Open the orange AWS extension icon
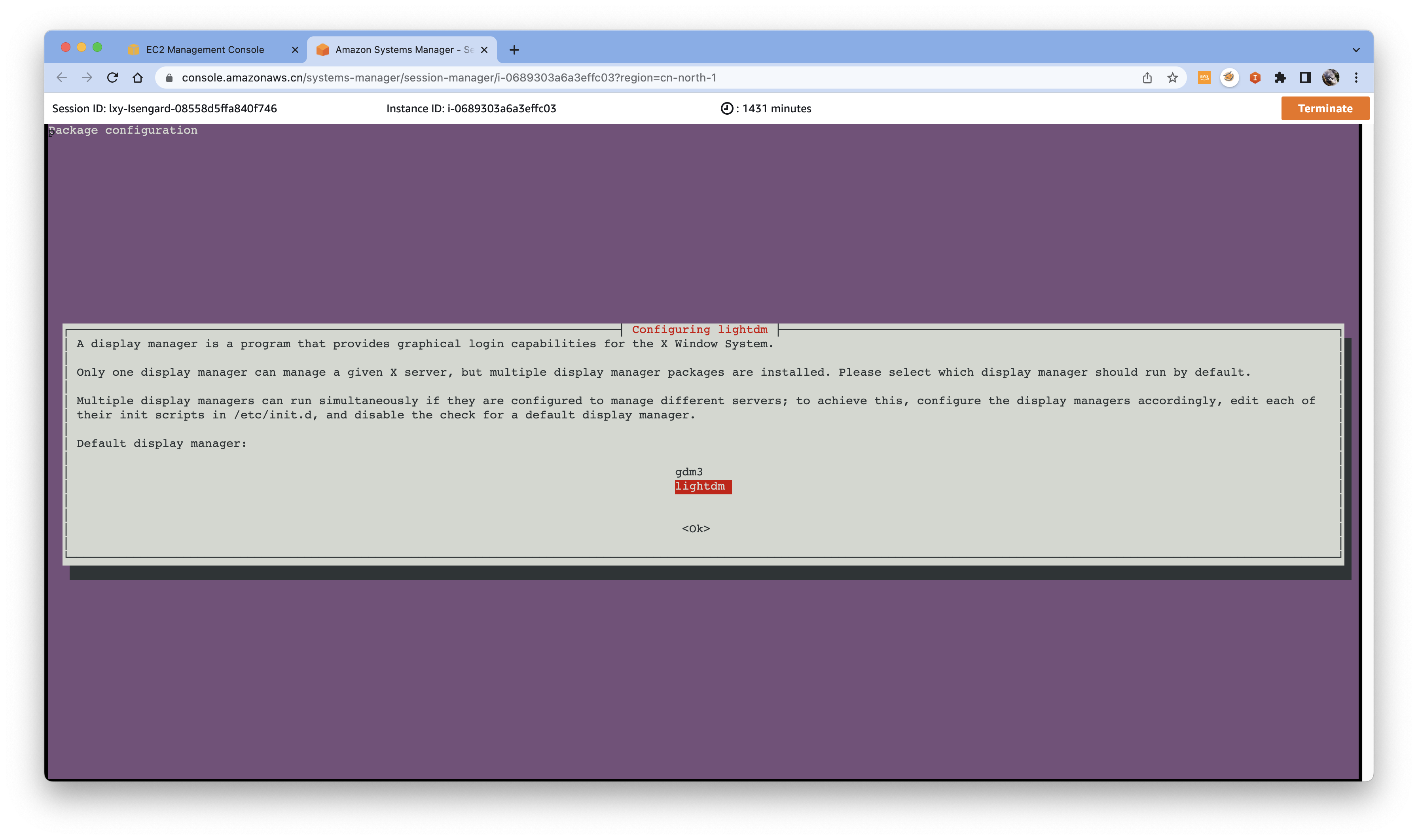The image size is (1418, 840). click(x=1204, y=78)
